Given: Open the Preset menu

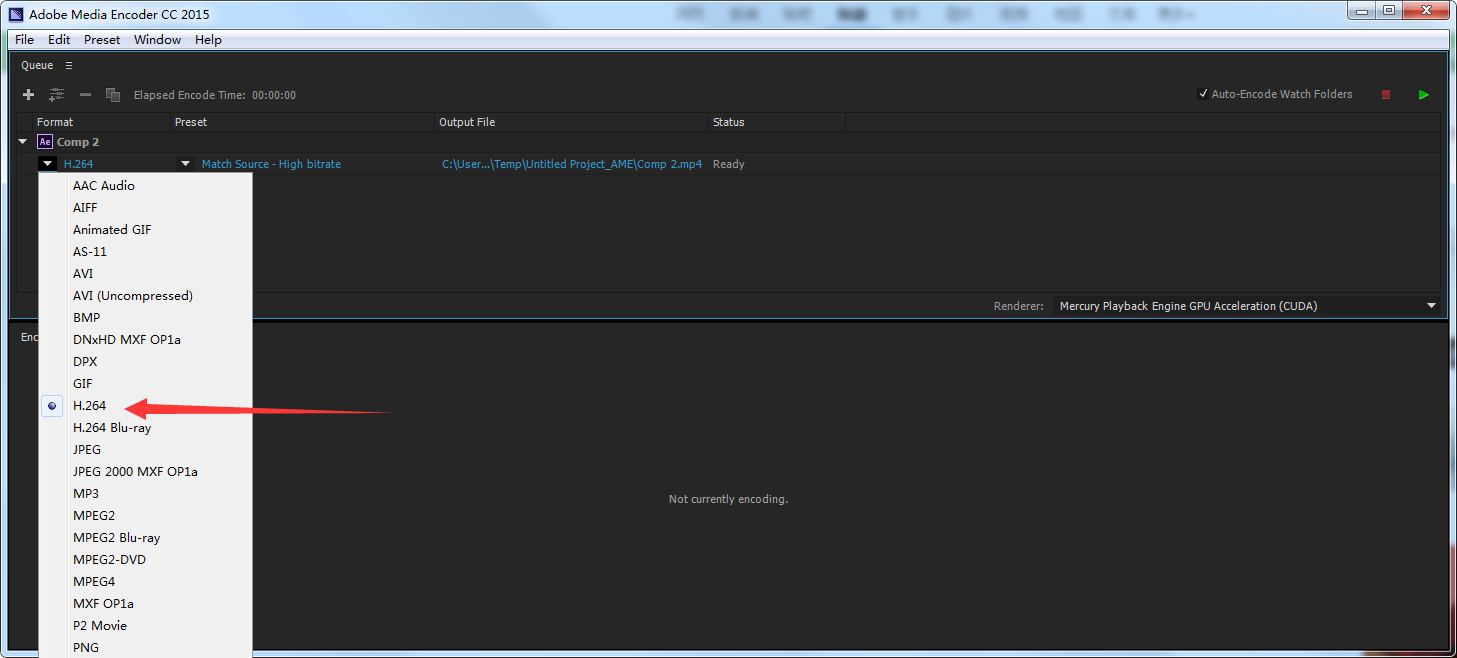Looking at the screenshot, I should [x=102, y=40].
